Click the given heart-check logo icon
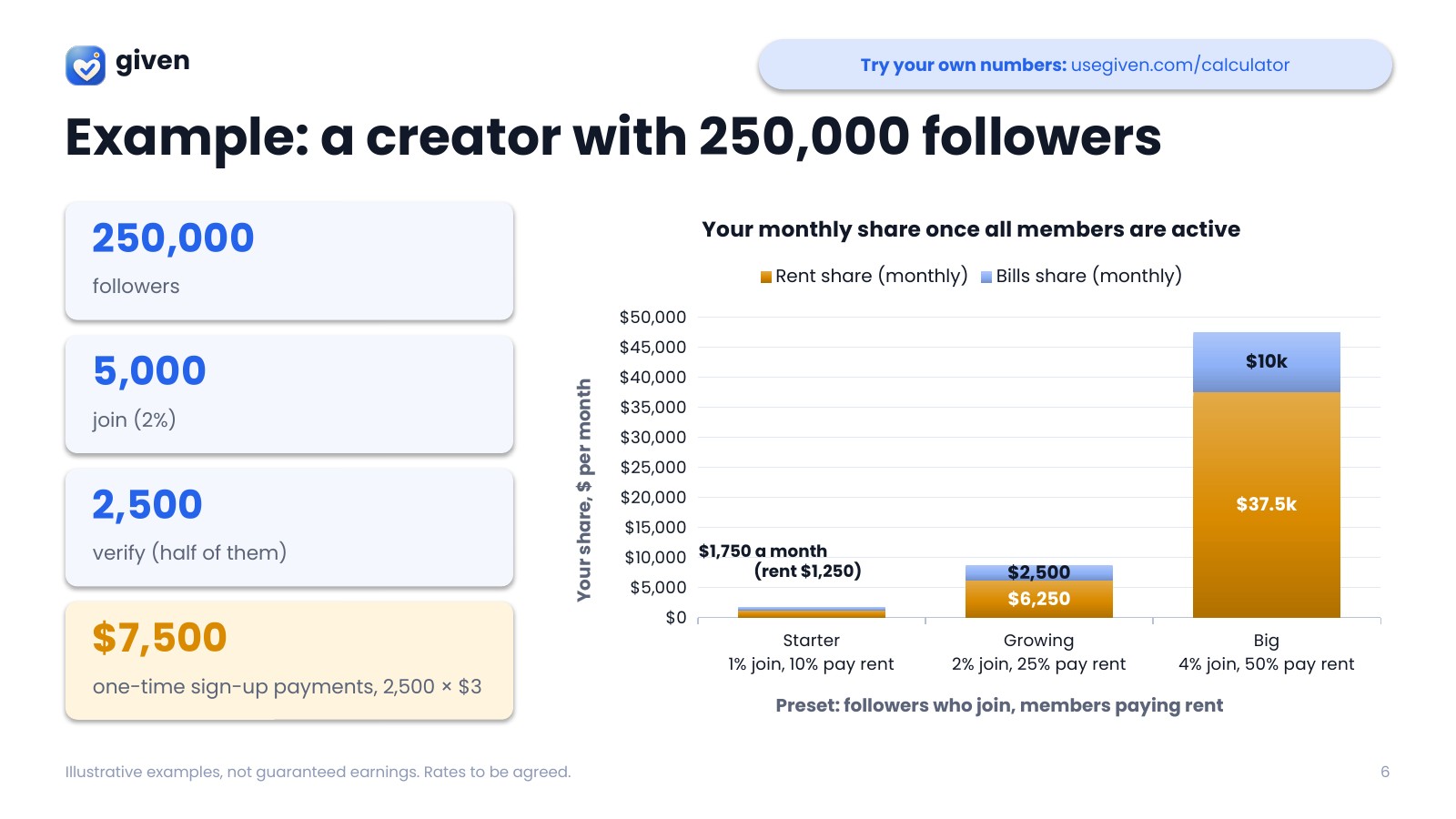 pyautogui.click(x=86, y=65)
